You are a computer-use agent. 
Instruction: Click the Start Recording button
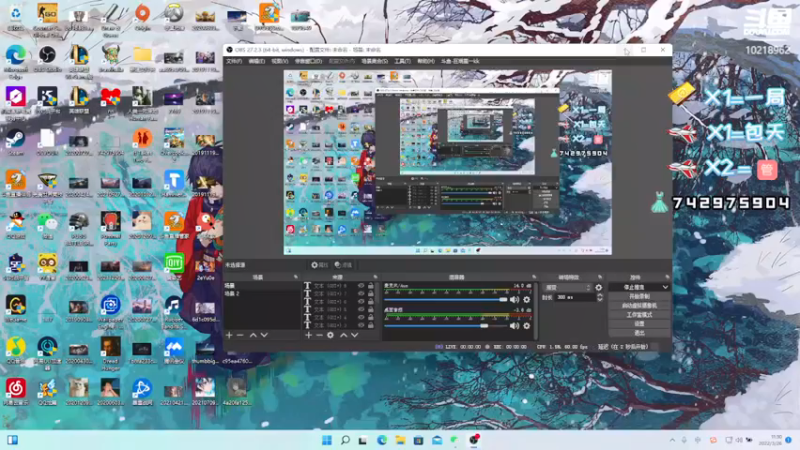pyautogui.click(x=639, y=296)
